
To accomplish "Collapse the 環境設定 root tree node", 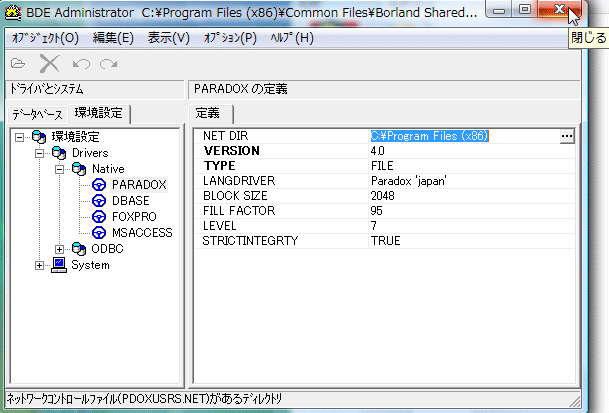I will (19, 137).
